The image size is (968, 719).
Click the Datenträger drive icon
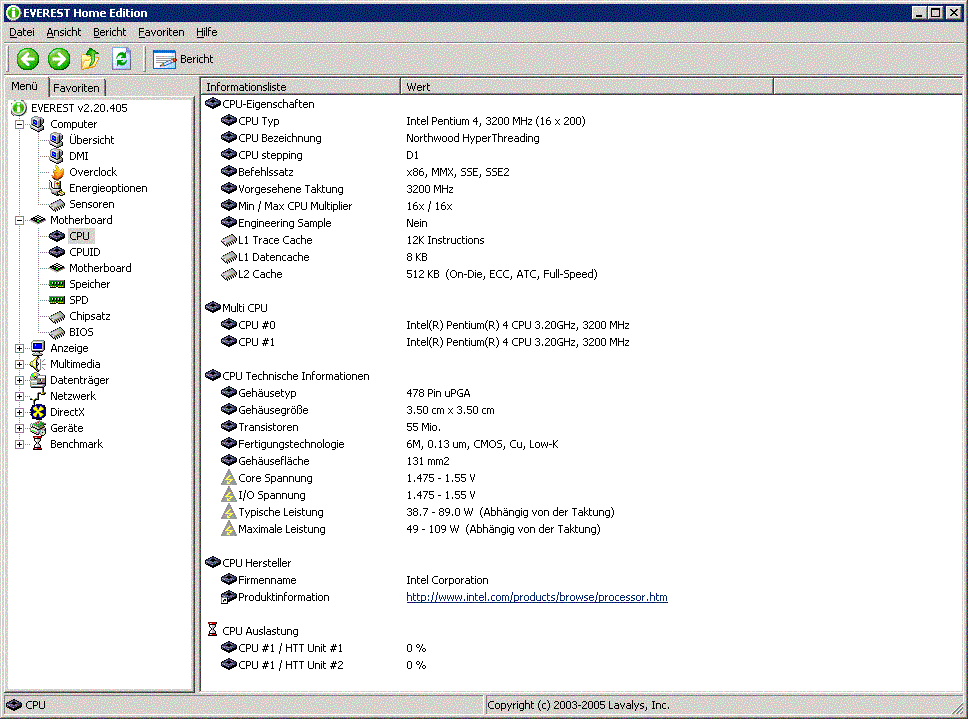click(38, 380)
